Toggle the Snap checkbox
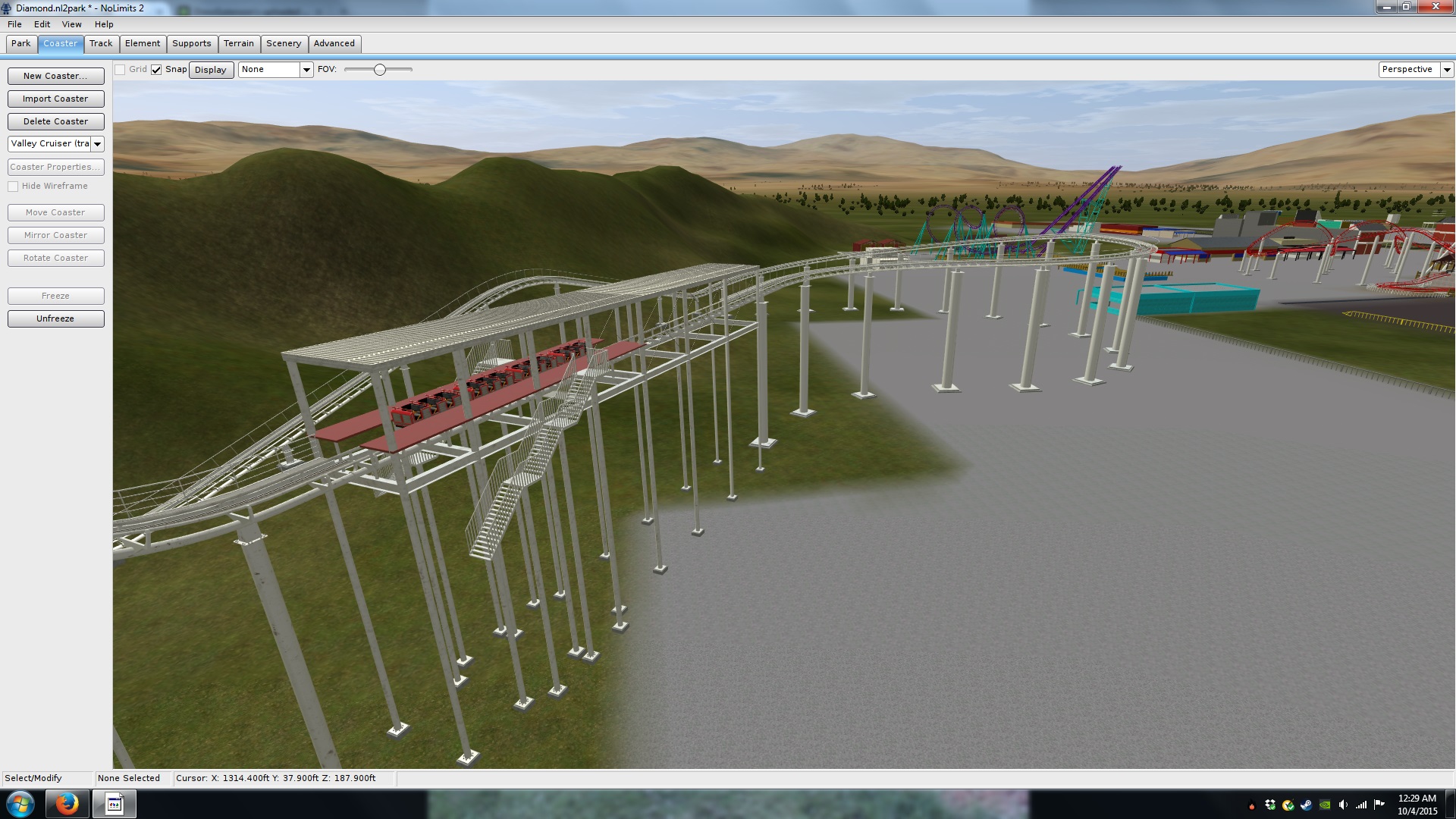Viewport: 1456px width, 819px height. point(156,70)
